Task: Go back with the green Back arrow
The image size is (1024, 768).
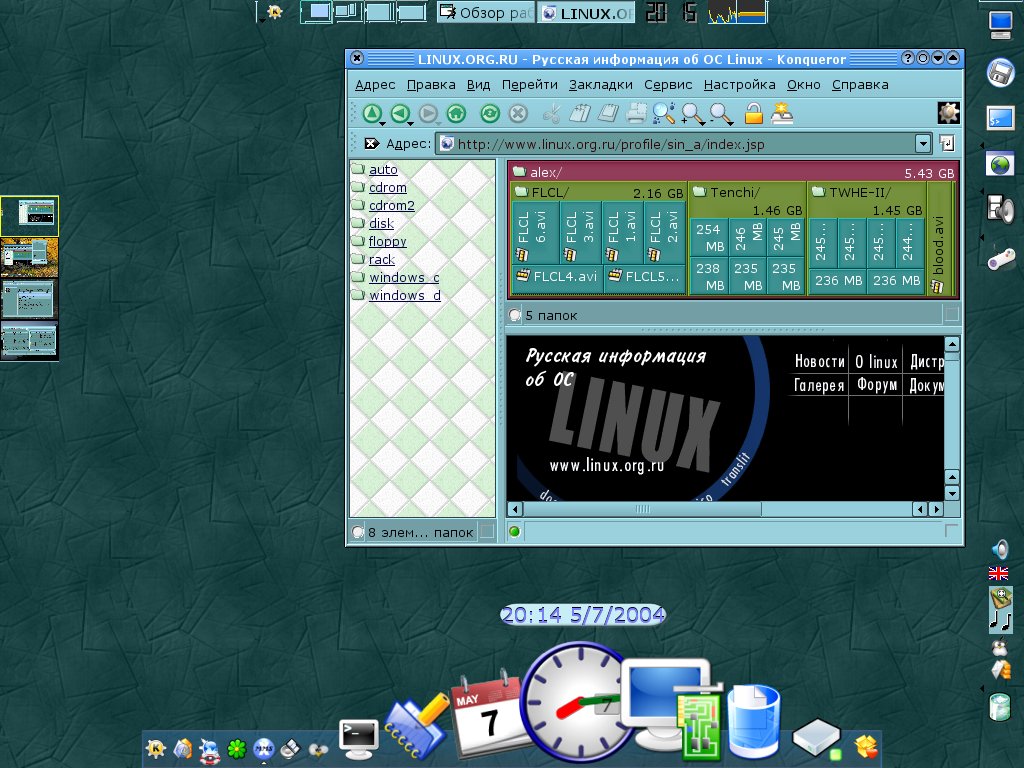Action: [x=400, y=114]
